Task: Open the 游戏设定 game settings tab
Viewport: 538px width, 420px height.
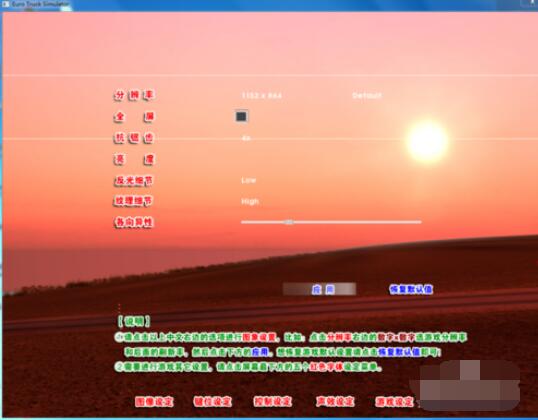Action: click(x=395, y=401)
